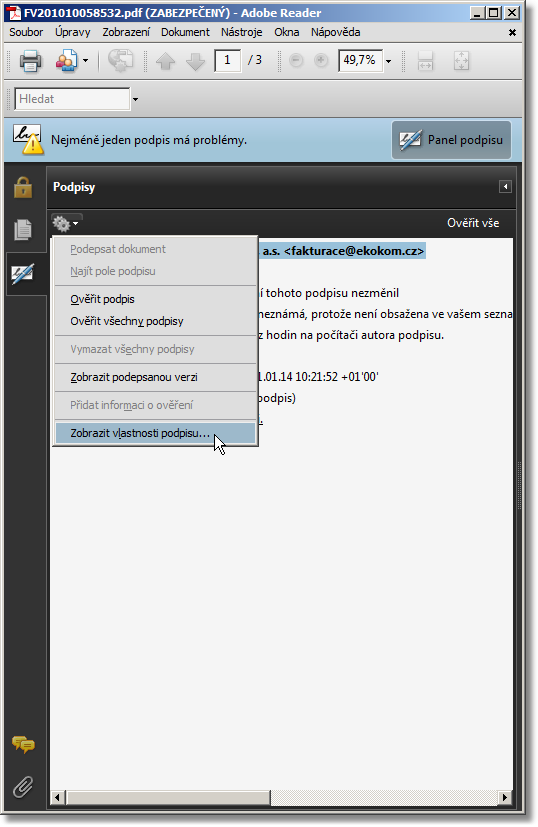Click scrollbar left arrow
Viewport: 538px width, 827px height.
[57, 797]
